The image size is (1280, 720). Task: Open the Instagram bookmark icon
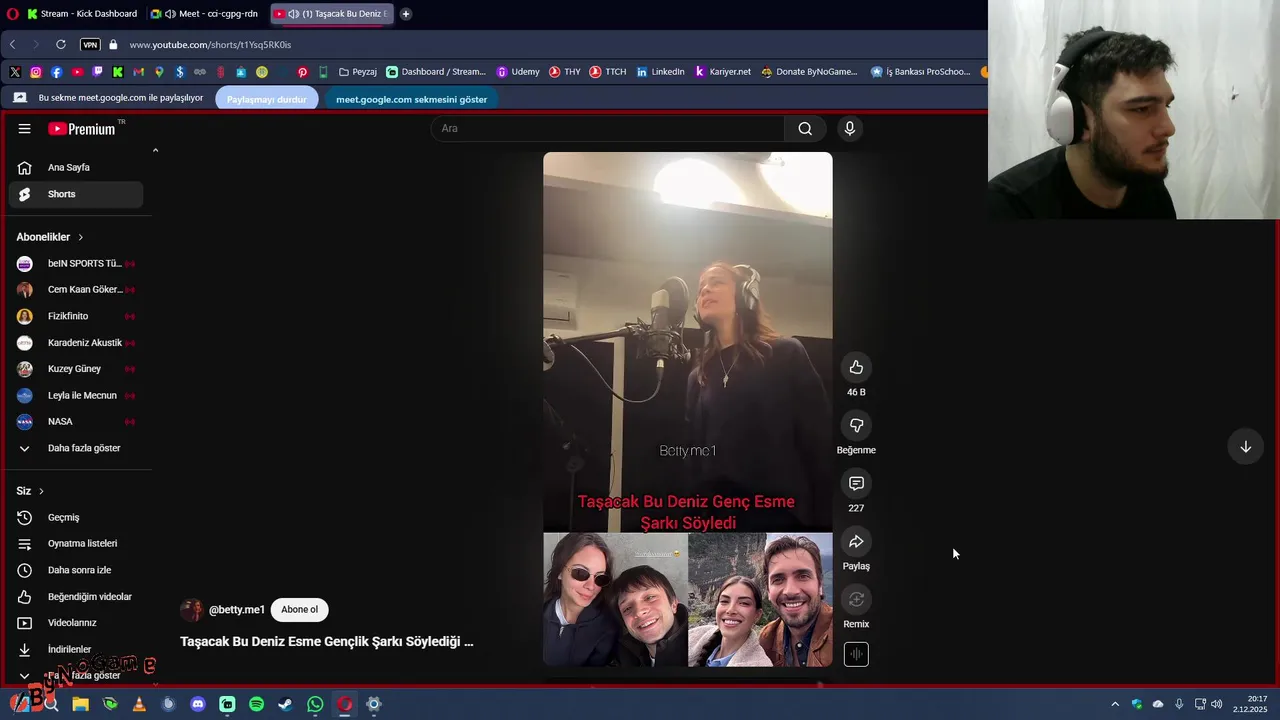[36, 72]
